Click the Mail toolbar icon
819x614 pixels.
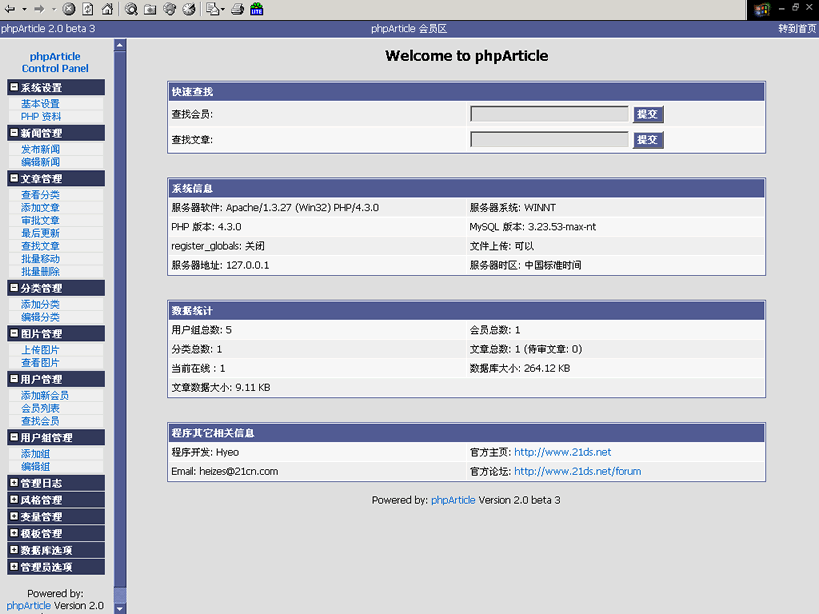213,9
